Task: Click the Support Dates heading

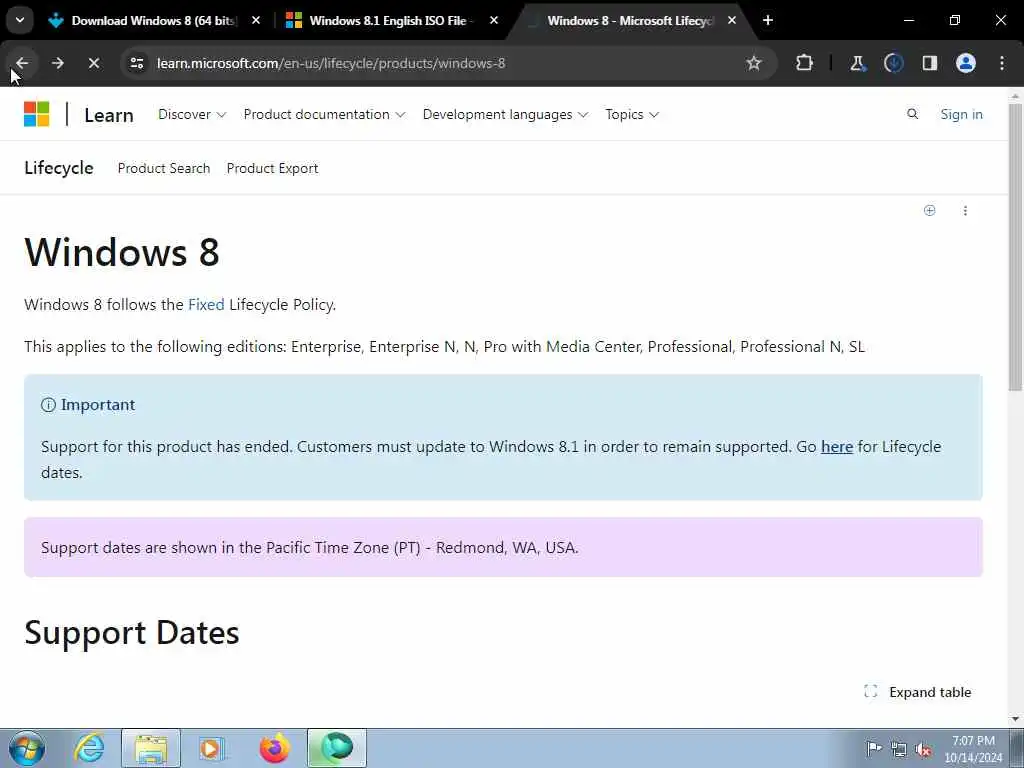Action: [x=132, y=633]
